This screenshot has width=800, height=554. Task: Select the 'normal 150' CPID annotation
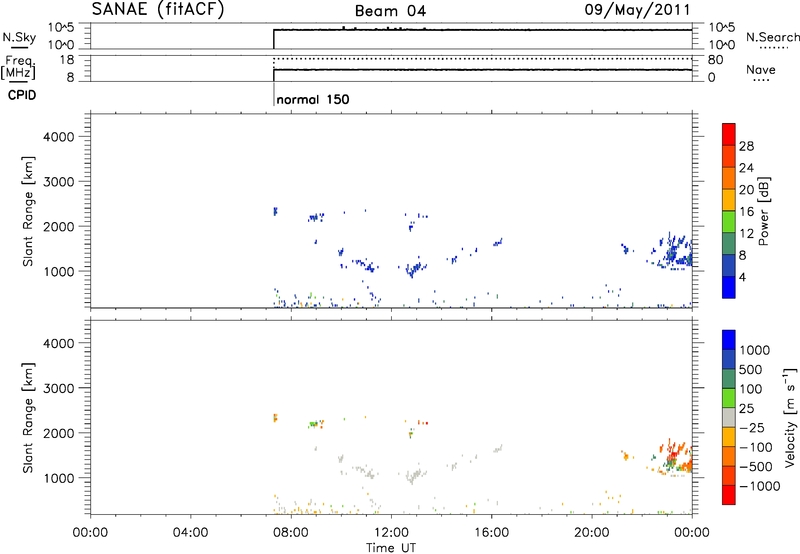313,99
